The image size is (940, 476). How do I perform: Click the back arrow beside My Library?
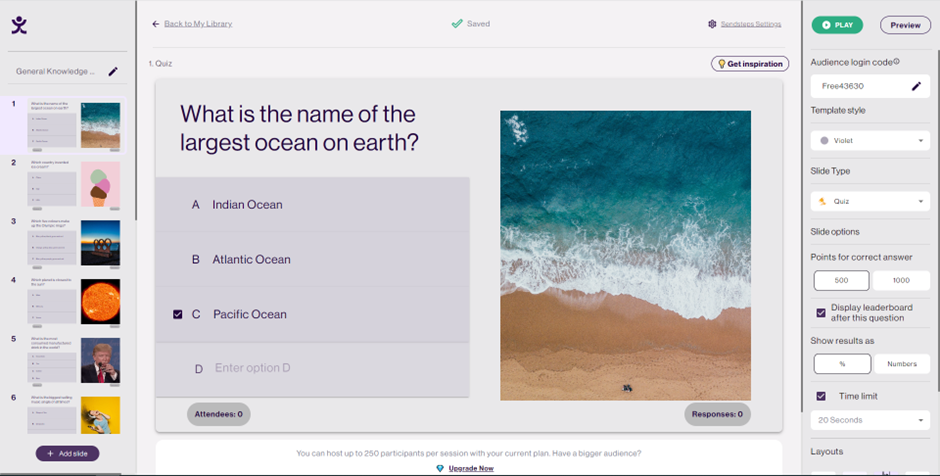click(156, 24)
